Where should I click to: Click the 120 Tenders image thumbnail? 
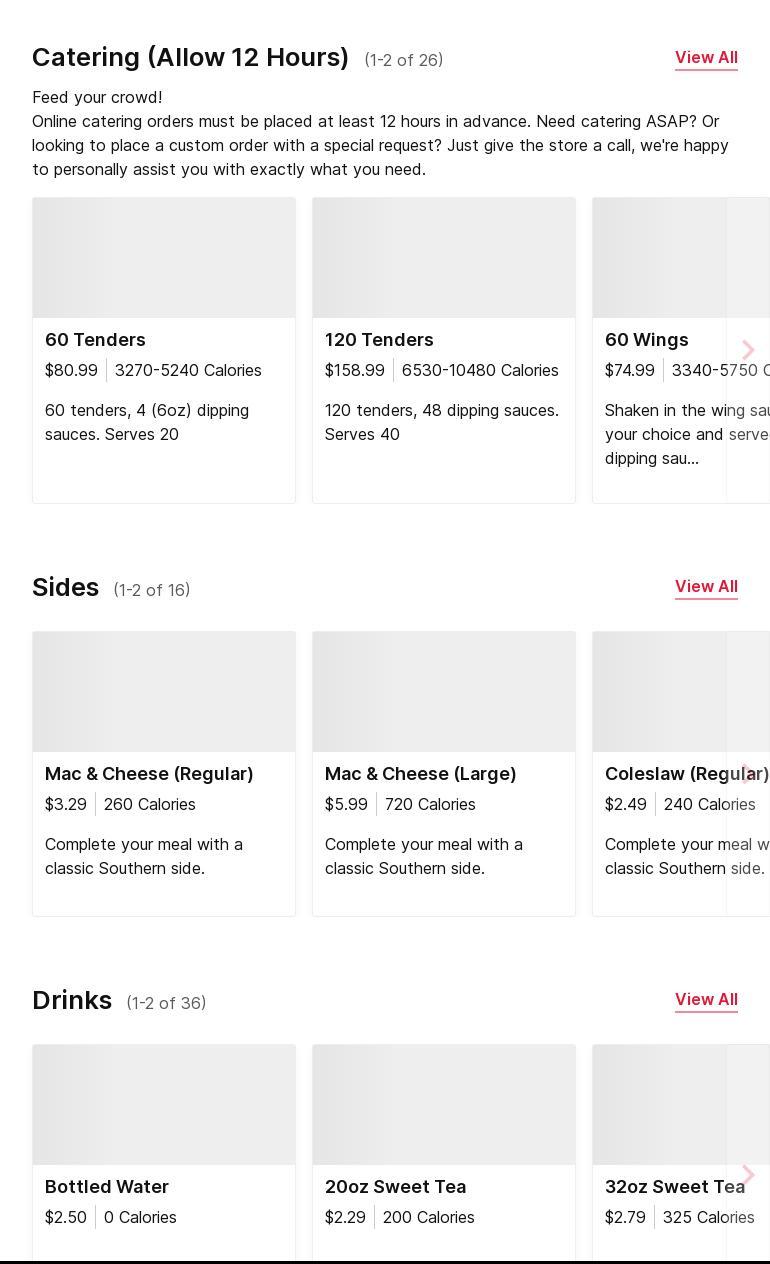pos(444,258)
